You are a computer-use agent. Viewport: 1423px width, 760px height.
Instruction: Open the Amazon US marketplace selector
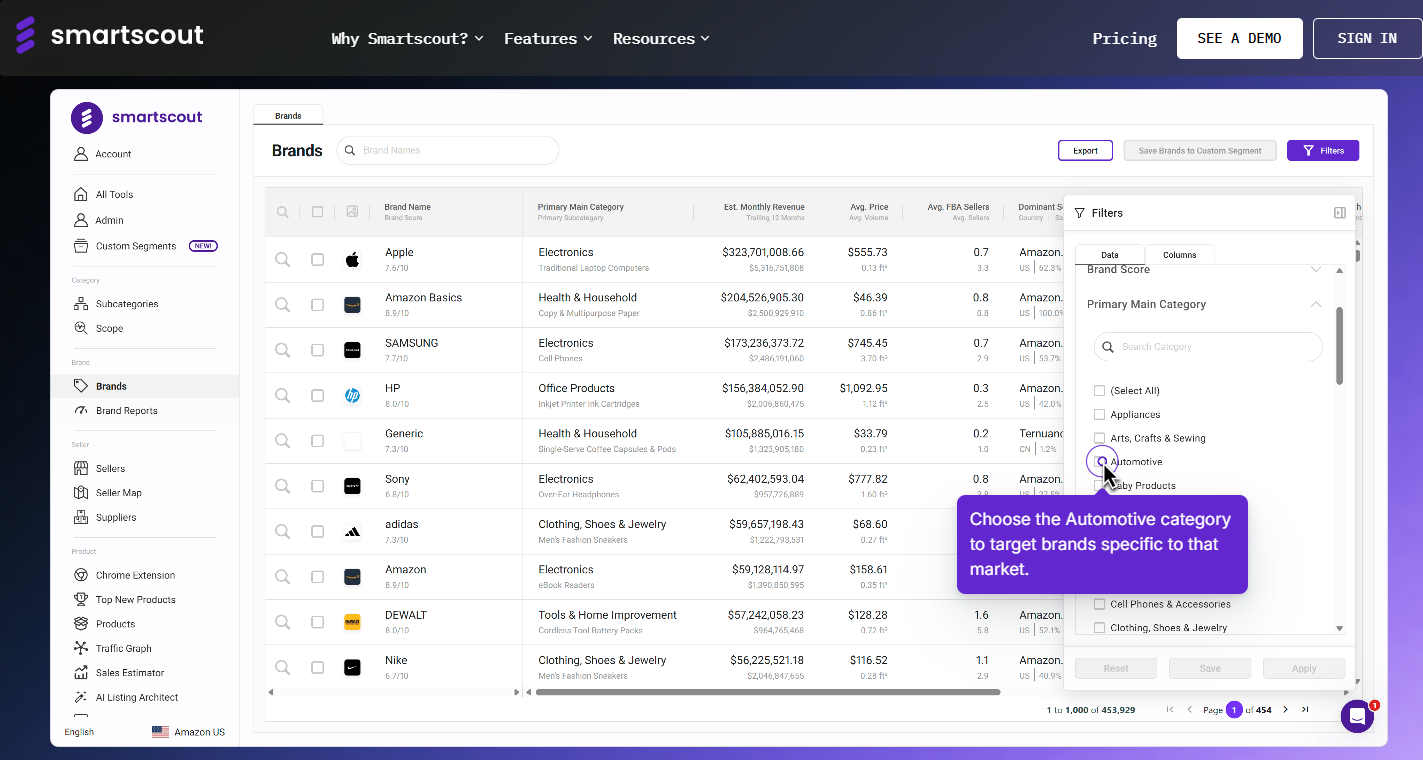(189, 732)
